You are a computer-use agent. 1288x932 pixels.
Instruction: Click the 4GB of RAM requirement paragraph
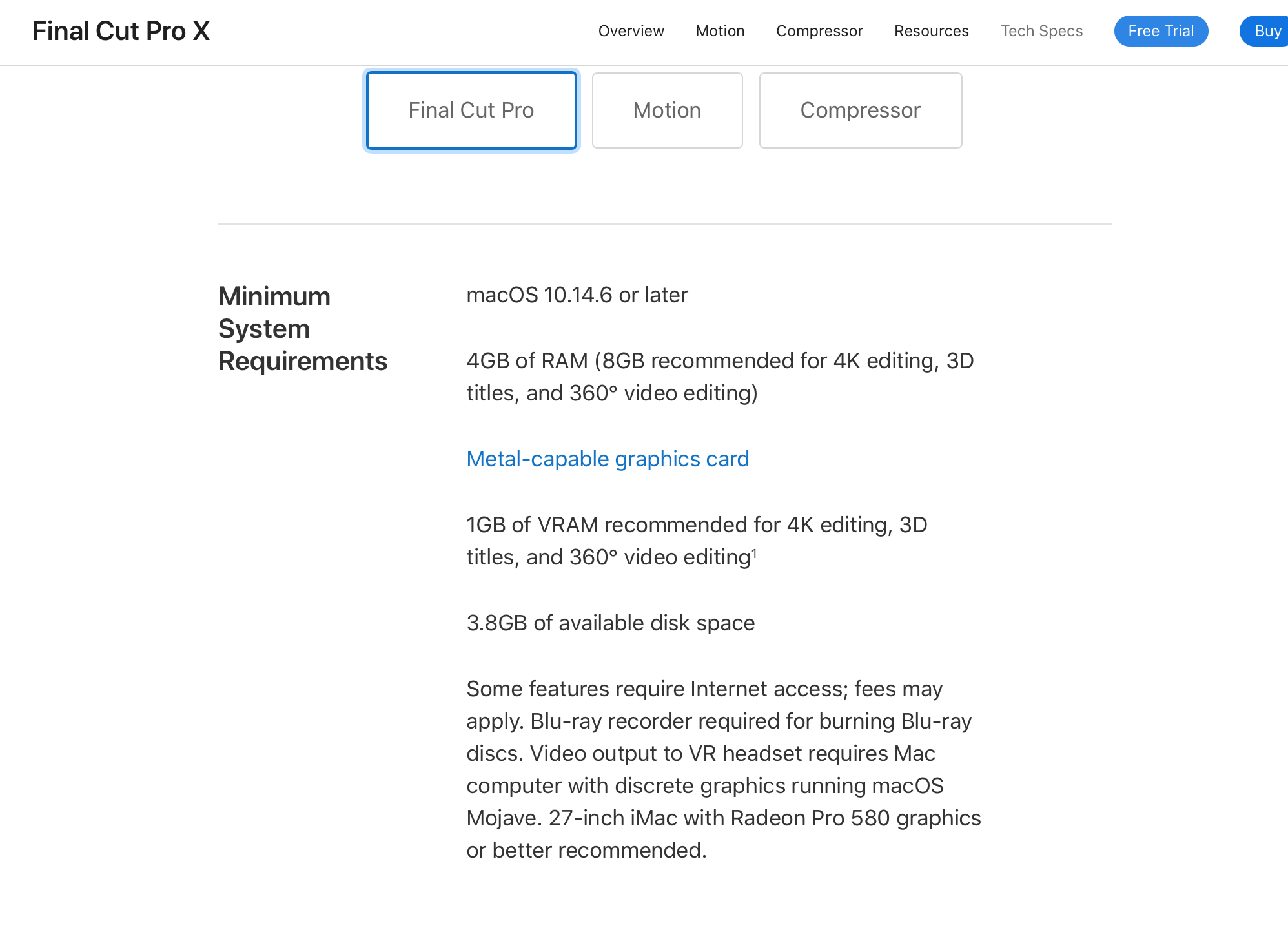(x=720, y=377)
